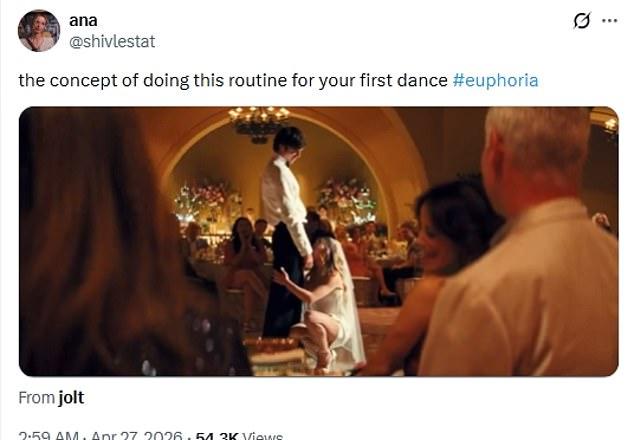634x440 pixels.
Task: View the 54.3K Views count
Action: point(217,436)
